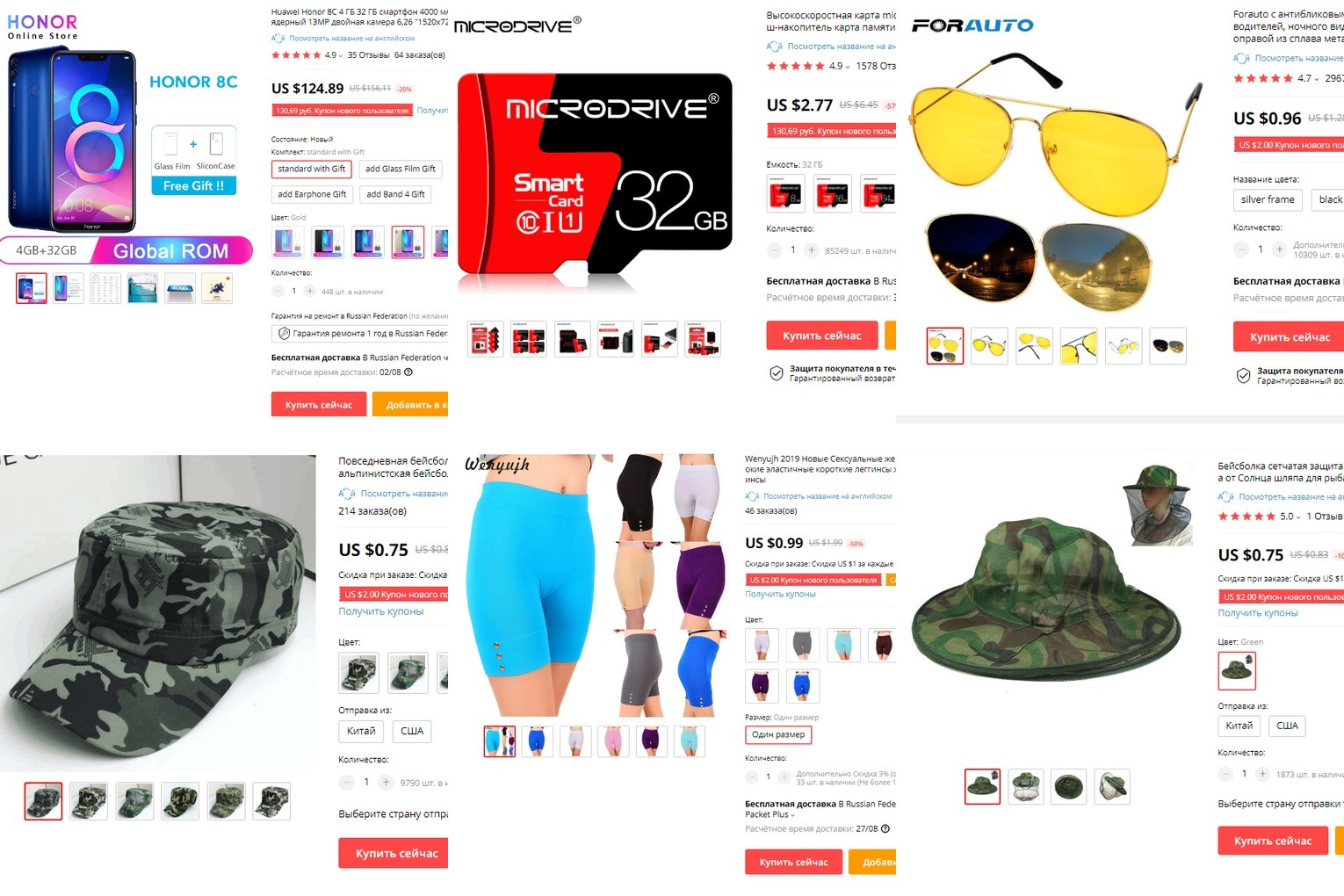This screenshot has width=1344, height=896.
Task: Pick the blue leggings color swatch
Action: [x=801, y=685]
